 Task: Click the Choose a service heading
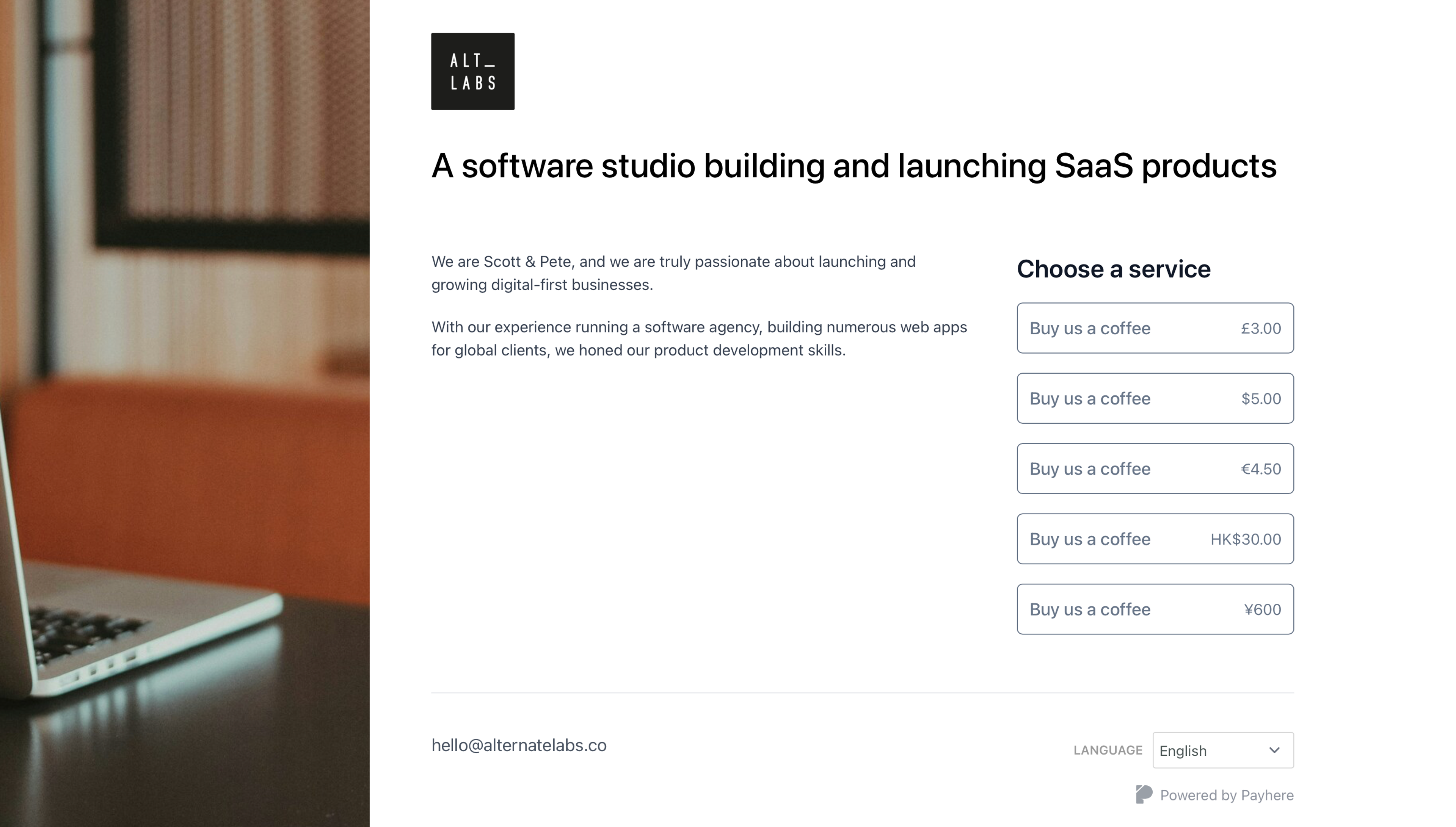tap(1114, 269)
